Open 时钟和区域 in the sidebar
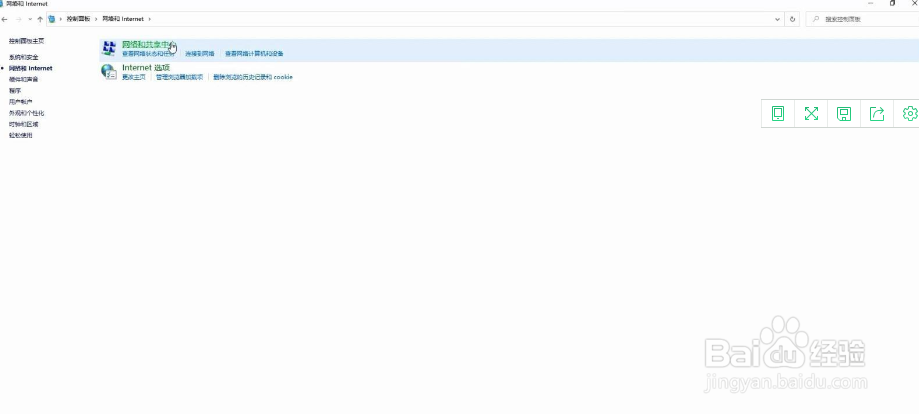The width and height of the screenshot is (919, 414). pos(23,124)
